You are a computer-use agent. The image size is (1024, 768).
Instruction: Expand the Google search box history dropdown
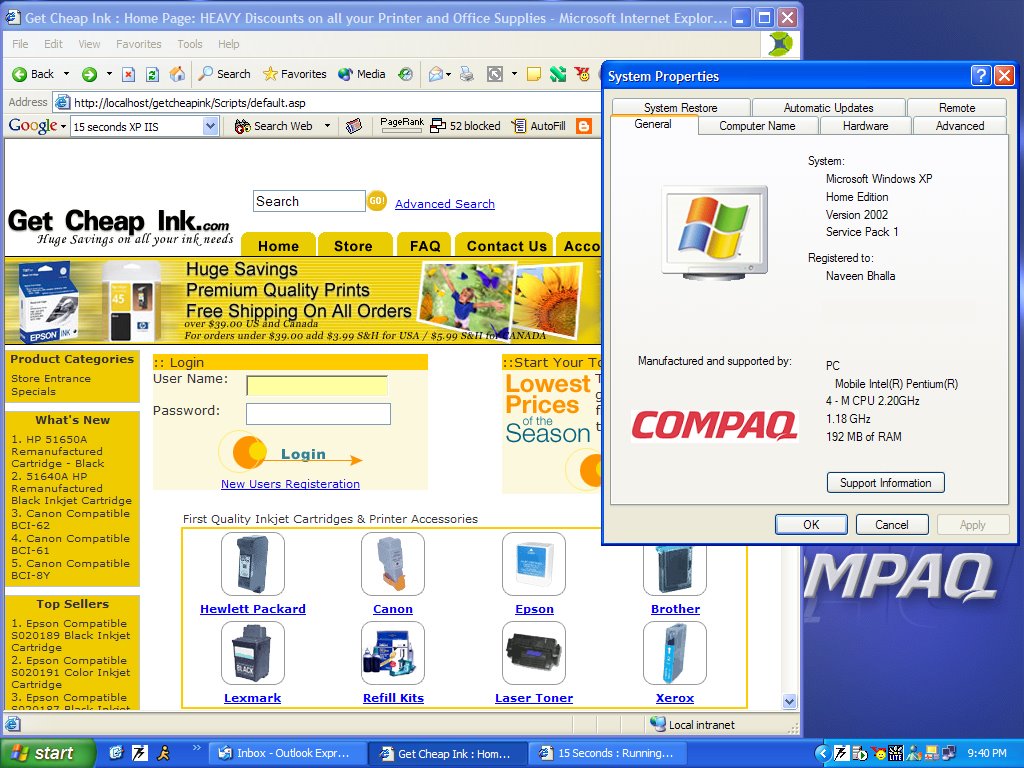point(210,126)
